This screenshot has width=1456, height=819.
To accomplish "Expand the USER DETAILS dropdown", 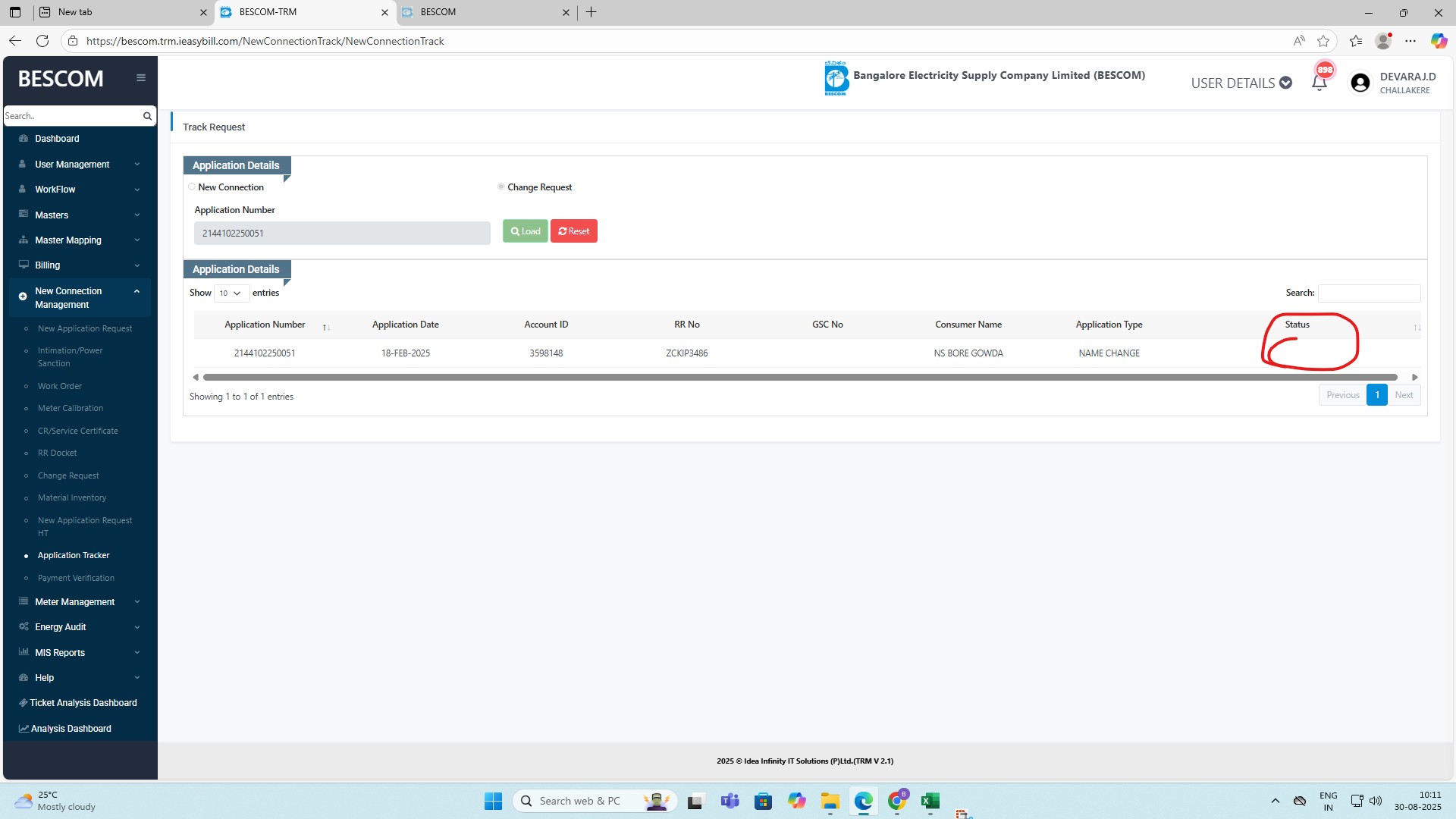I will point(1241,83).
